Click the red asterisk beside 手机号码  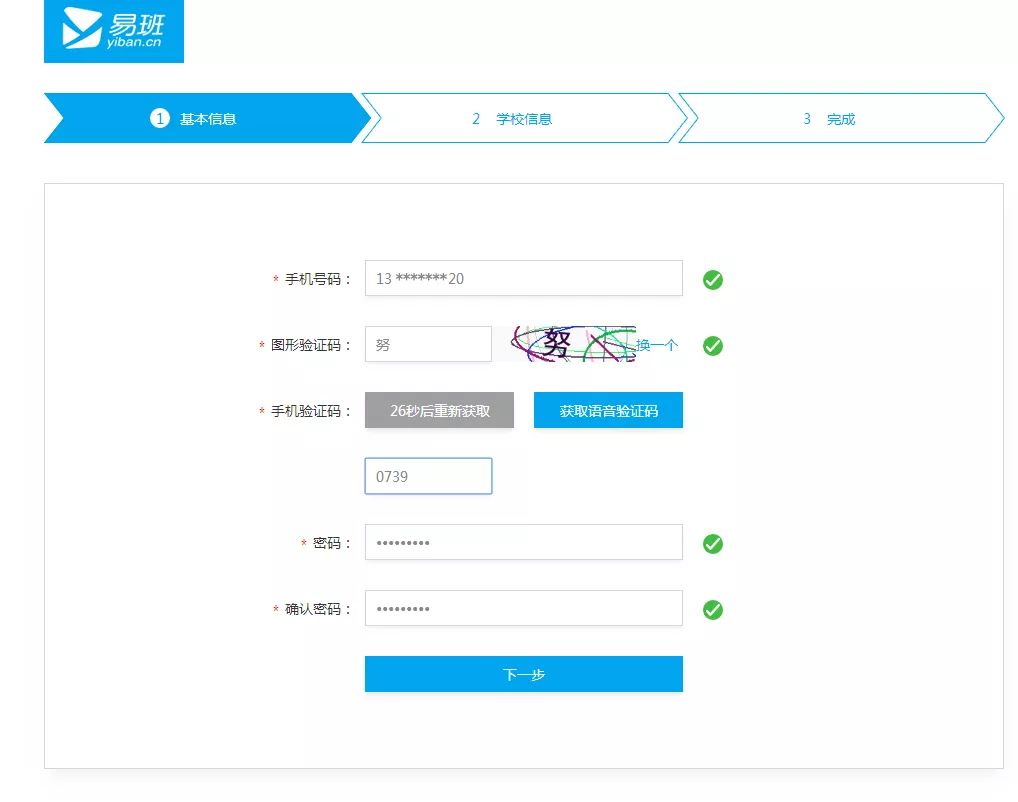click(277, 279)
